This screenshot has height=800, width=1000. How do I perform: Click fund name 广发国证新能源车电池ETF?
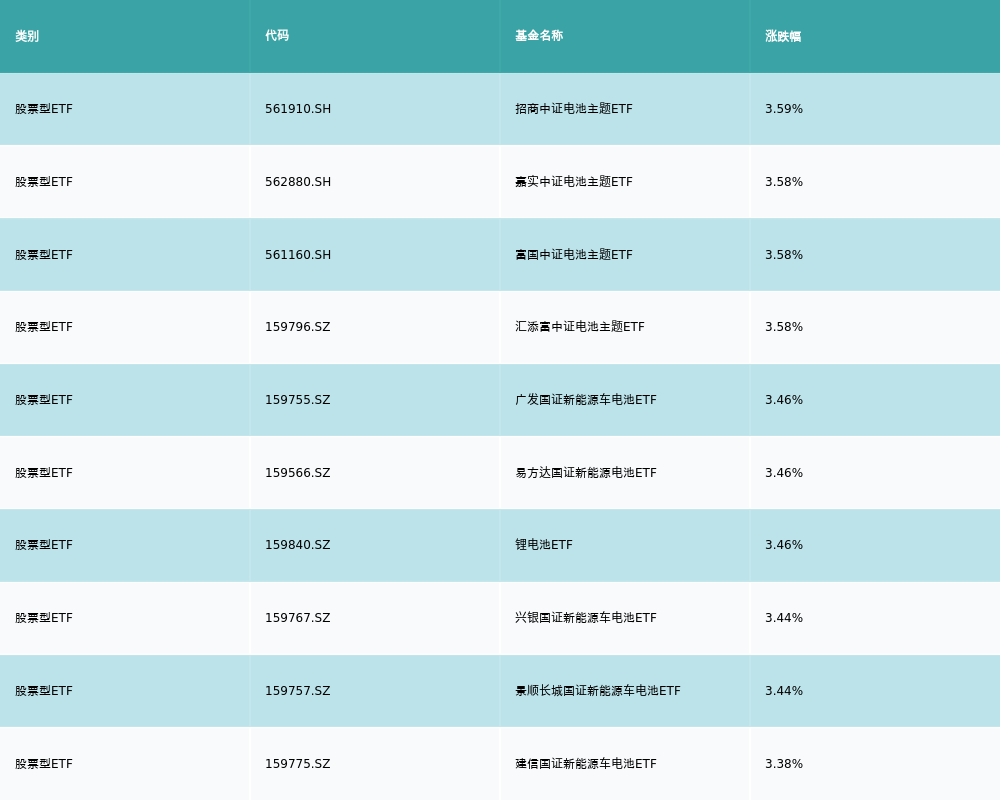click(586, 400)
